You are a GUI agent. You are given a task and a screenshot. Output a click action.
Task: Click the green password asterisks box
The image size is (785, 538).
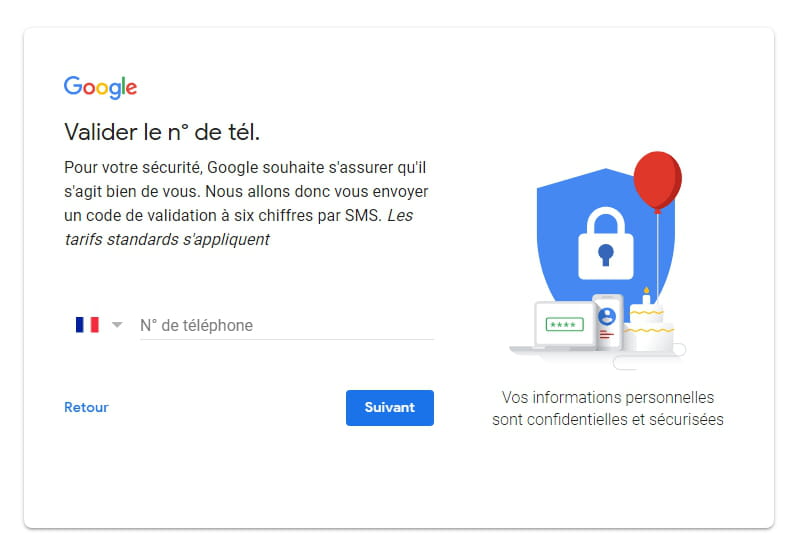click(x=564, y=324)
